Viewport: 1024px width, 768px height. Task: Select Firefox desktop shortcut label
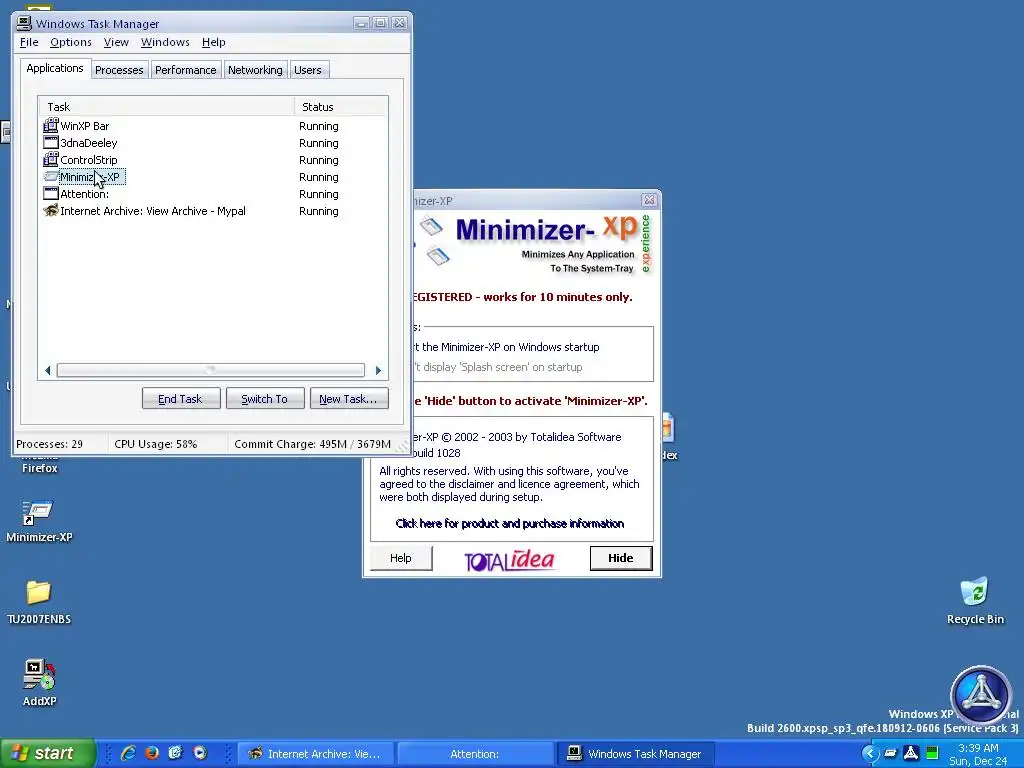click(40, 468)
